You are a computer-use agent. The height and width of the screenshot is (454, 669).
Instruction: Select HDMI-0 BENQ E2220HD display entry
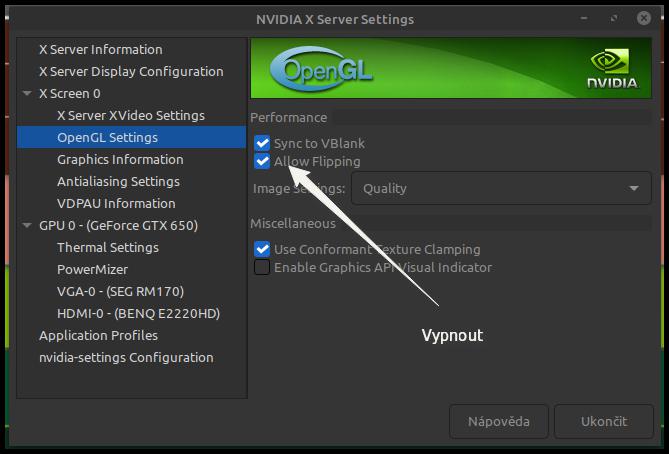(138, 313)
